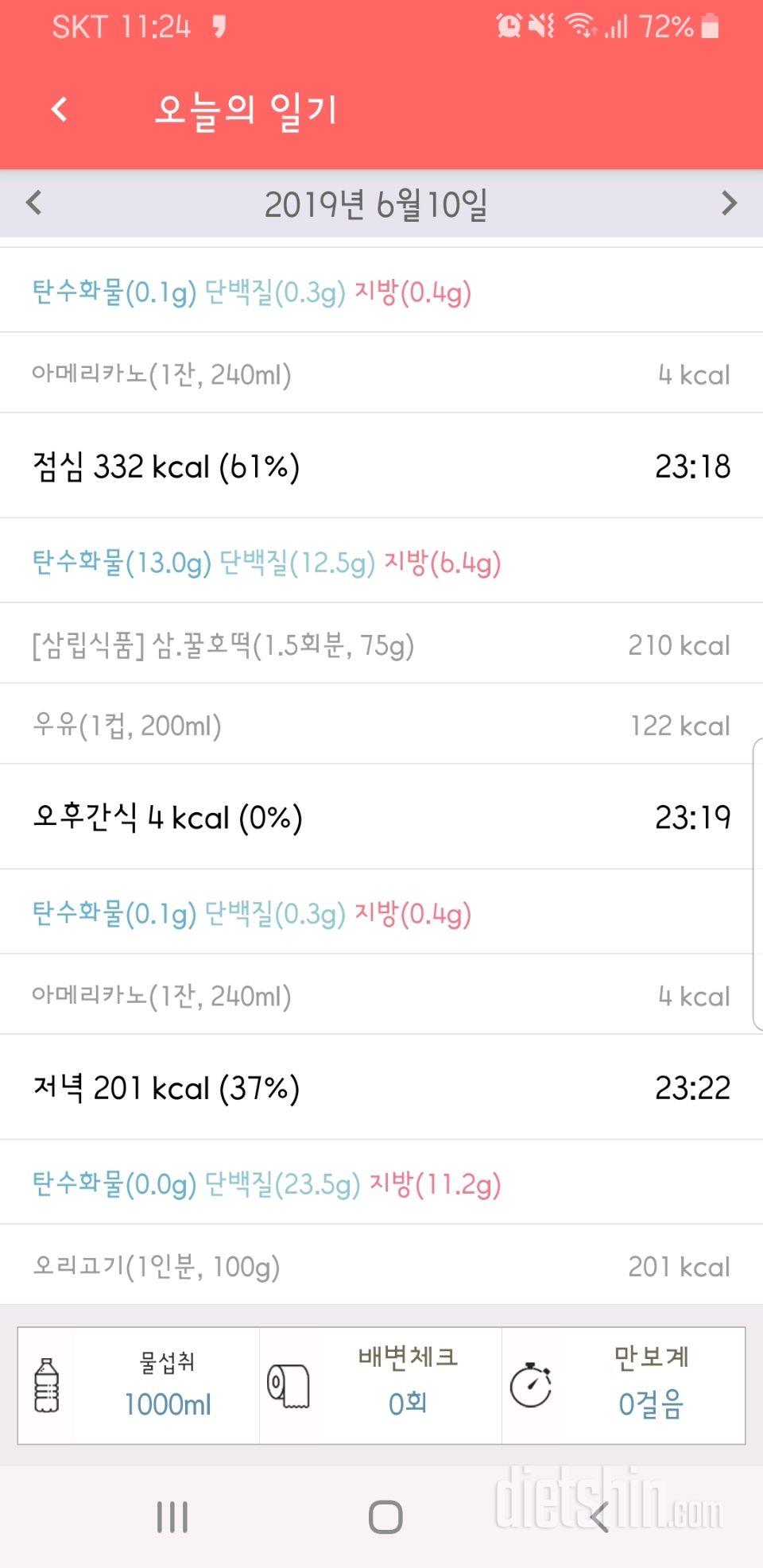Open the 오후간식 4 kcal meal entry

pos(381,817)
